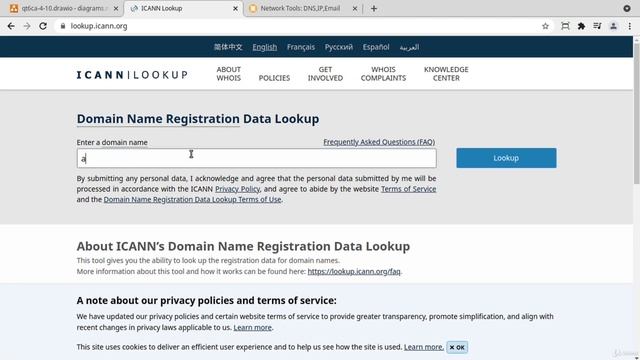Switch language to Русский
The width and height of the screenshot is (640, 360).
click(x=339, y=47)
